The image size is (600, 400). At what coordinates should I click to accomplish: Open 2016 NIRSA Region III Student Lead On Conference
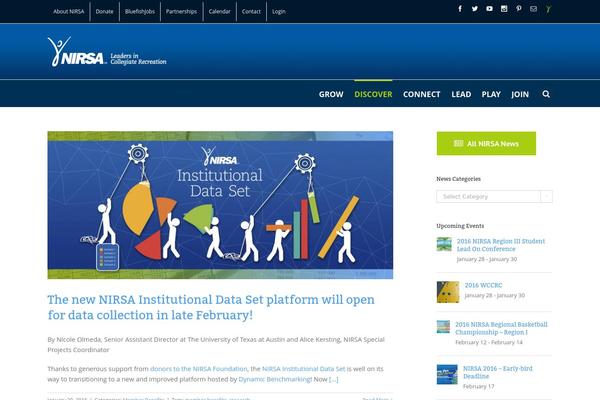501,245
